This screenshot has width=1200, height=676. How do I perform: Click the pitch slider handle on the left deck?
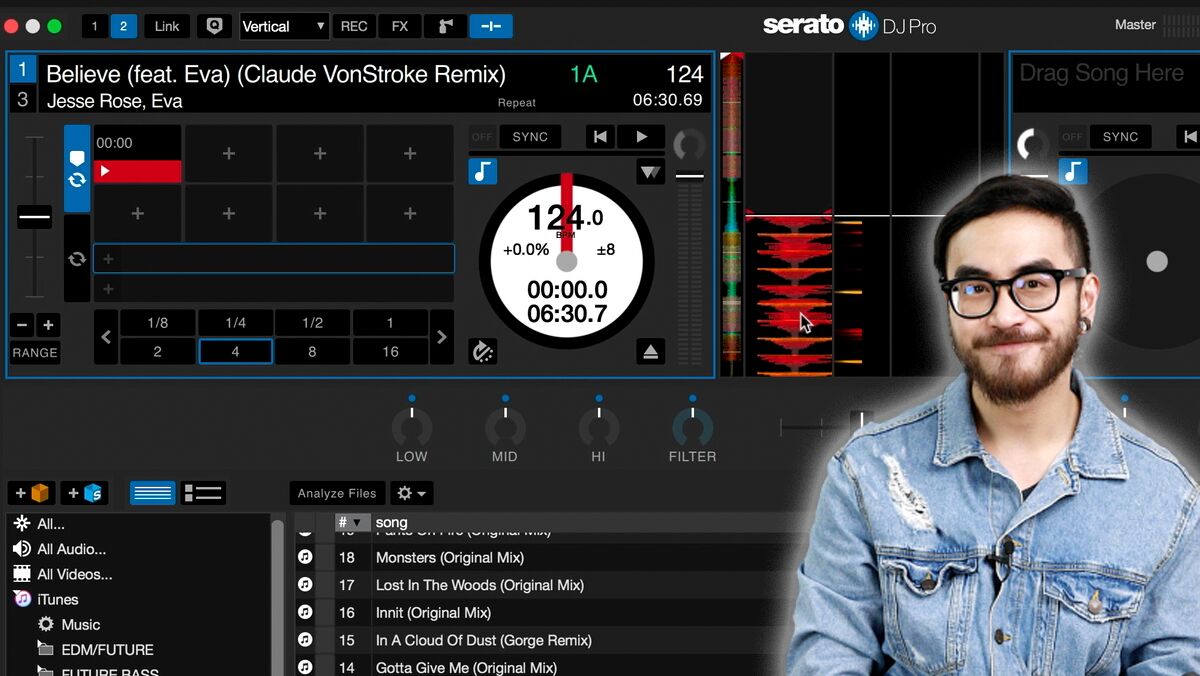(x=34, y=217)
